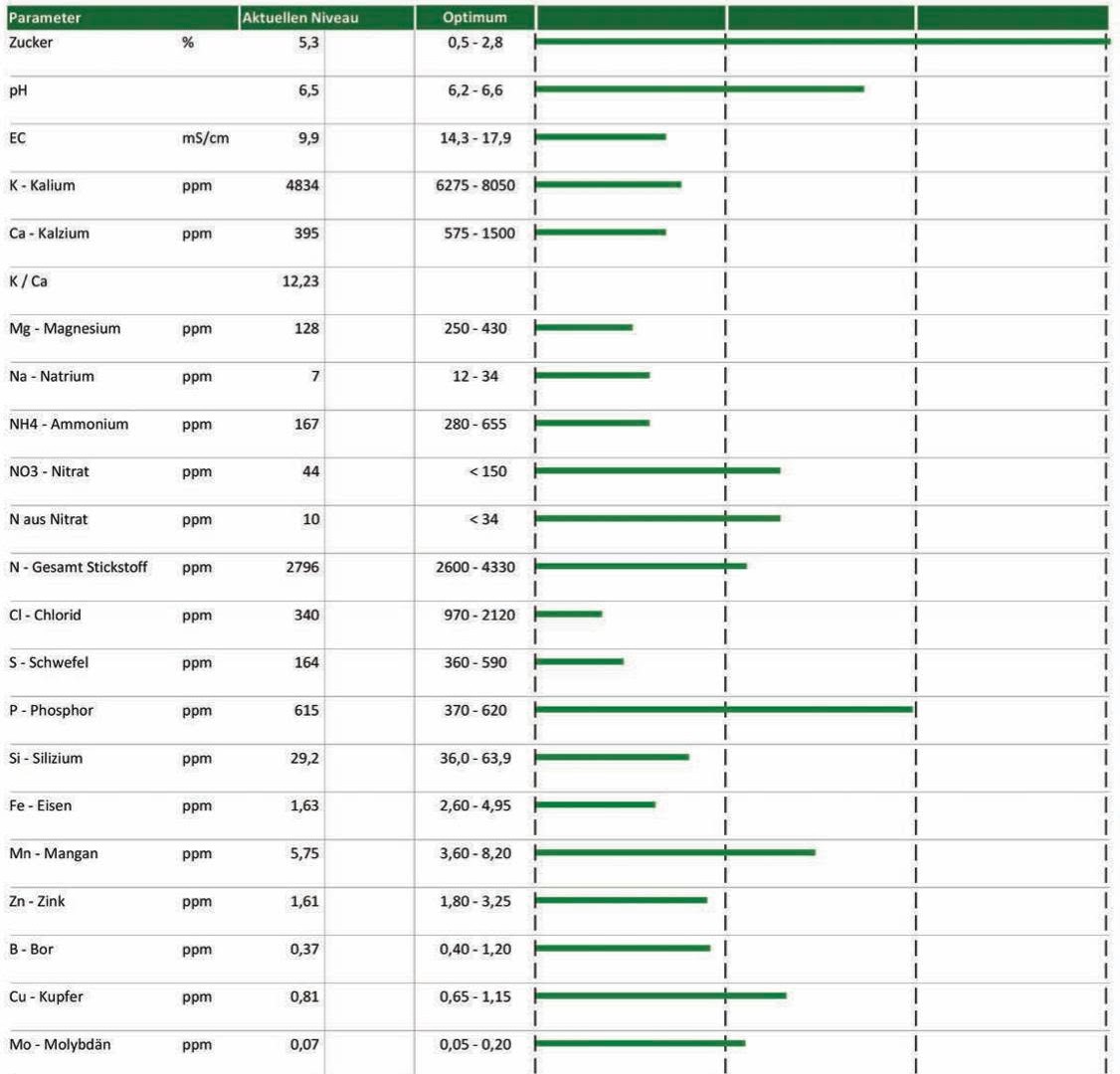Click the "mS/cm" unit text

(206, 138)
